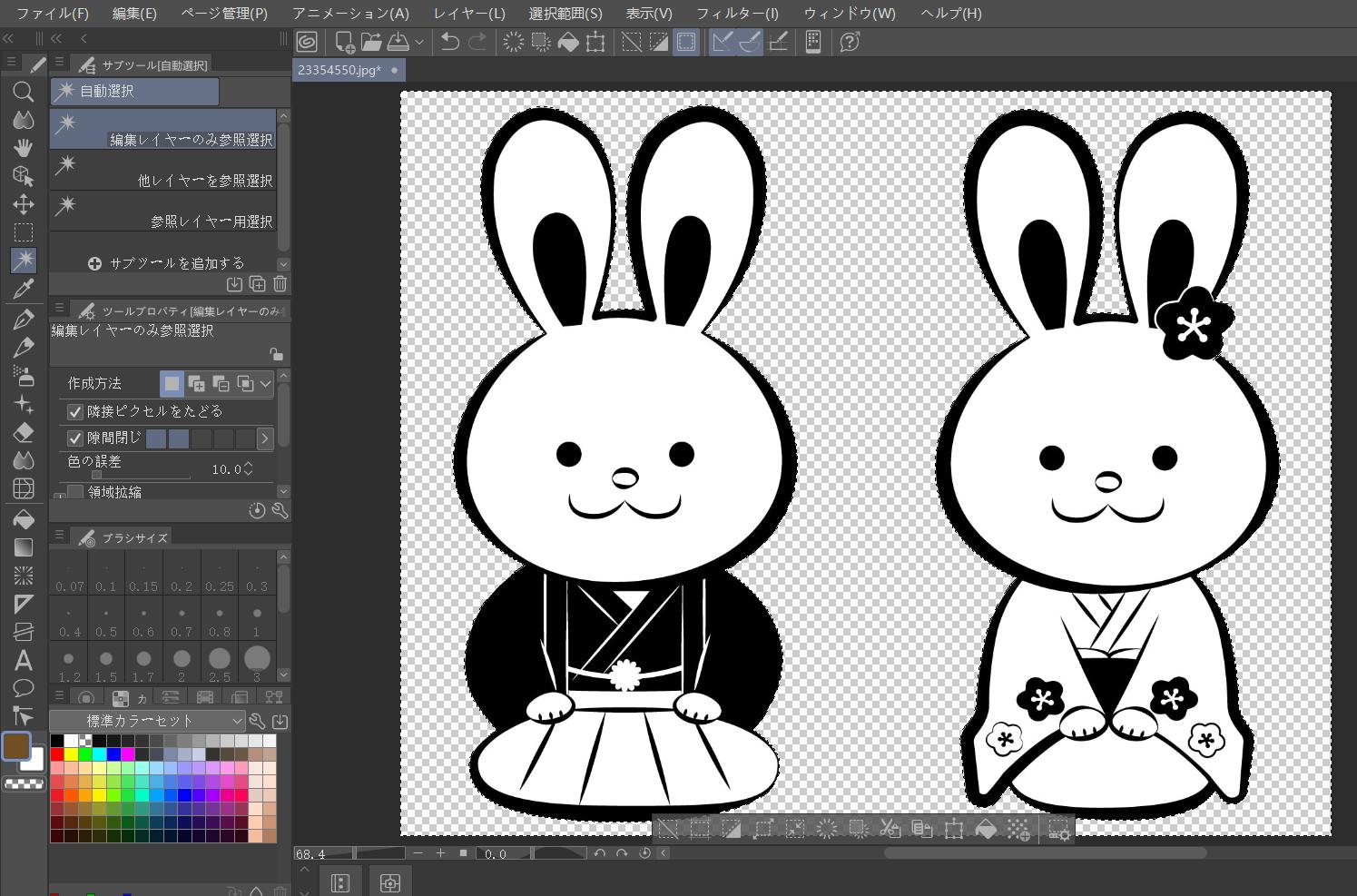Select the Hand move tool
This screenshot has width=1357, height=896.
(x=24, y=147)
